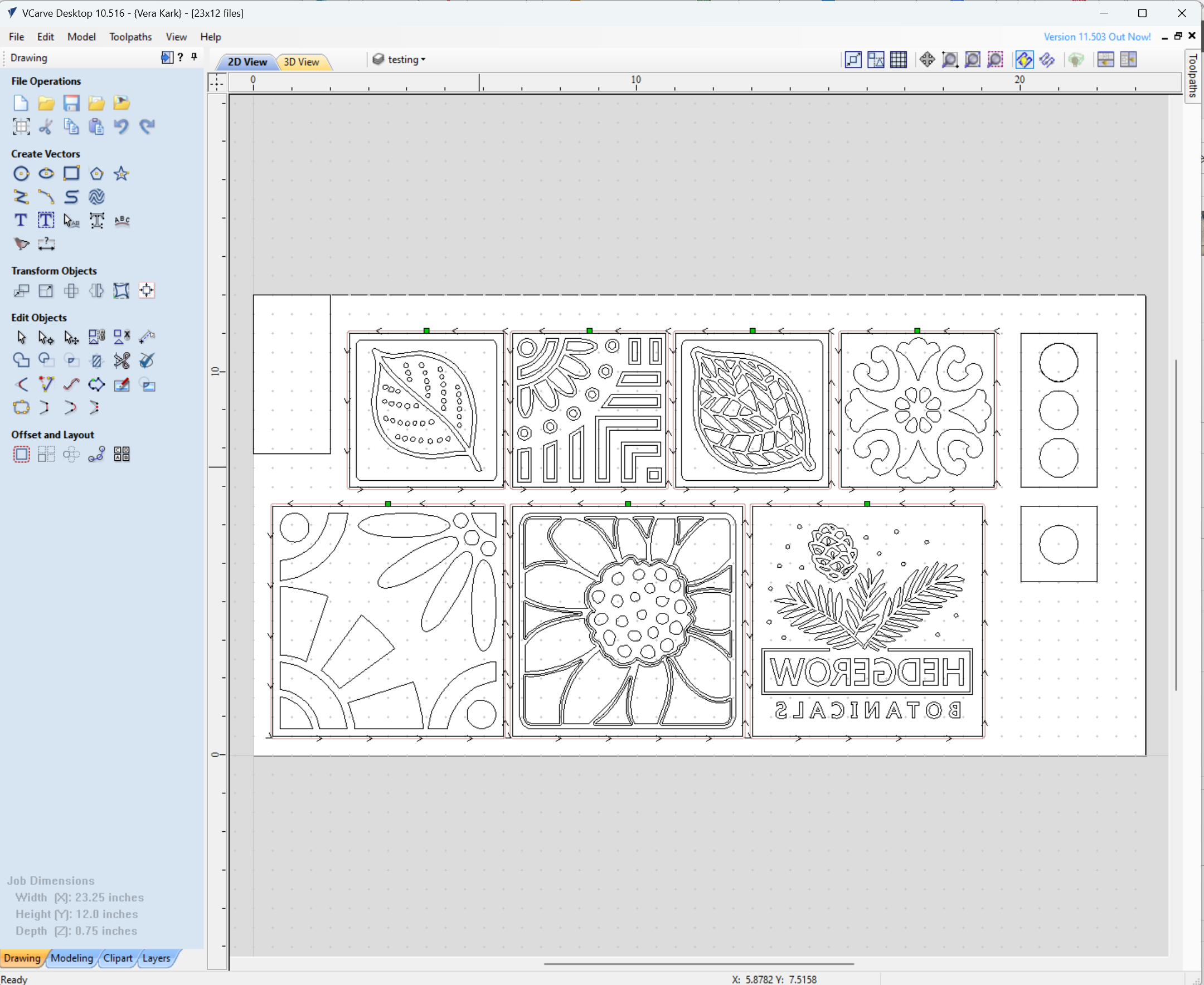Switch to the 3D View tab

[x=301, y=62]
